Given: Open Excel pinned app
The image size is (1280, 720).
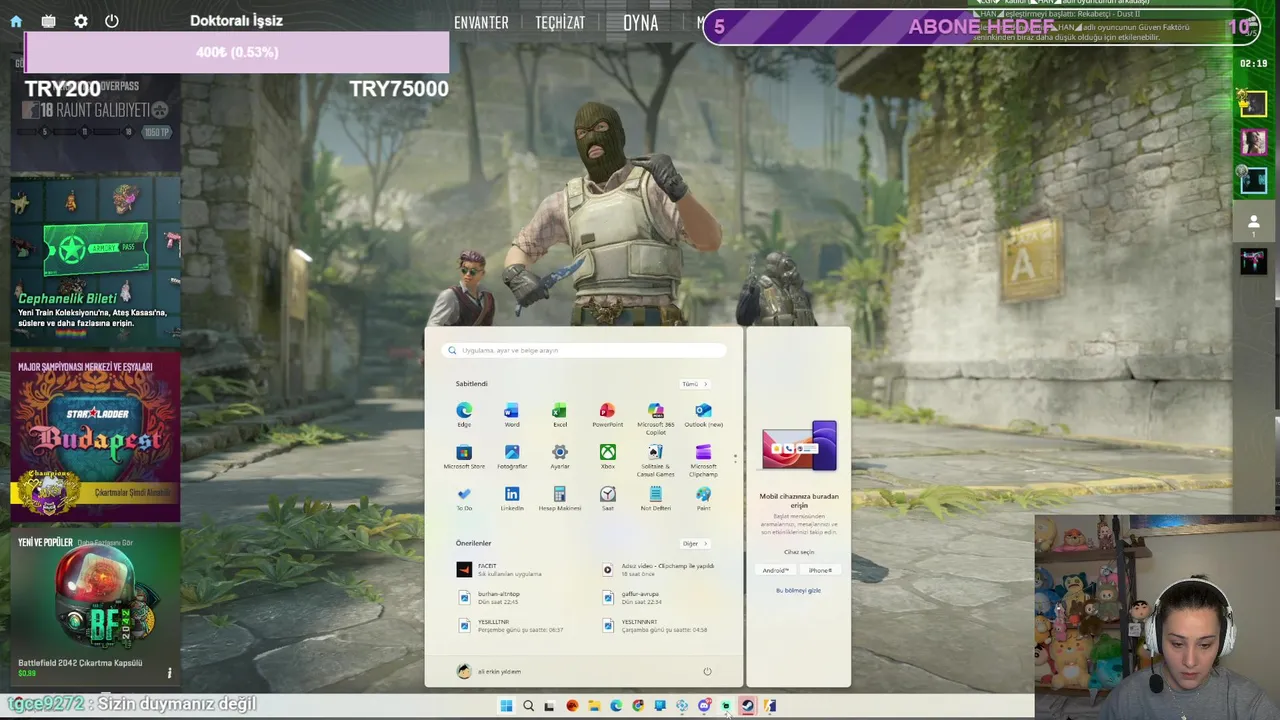Looking at the screenshot, I should [559, 415].
